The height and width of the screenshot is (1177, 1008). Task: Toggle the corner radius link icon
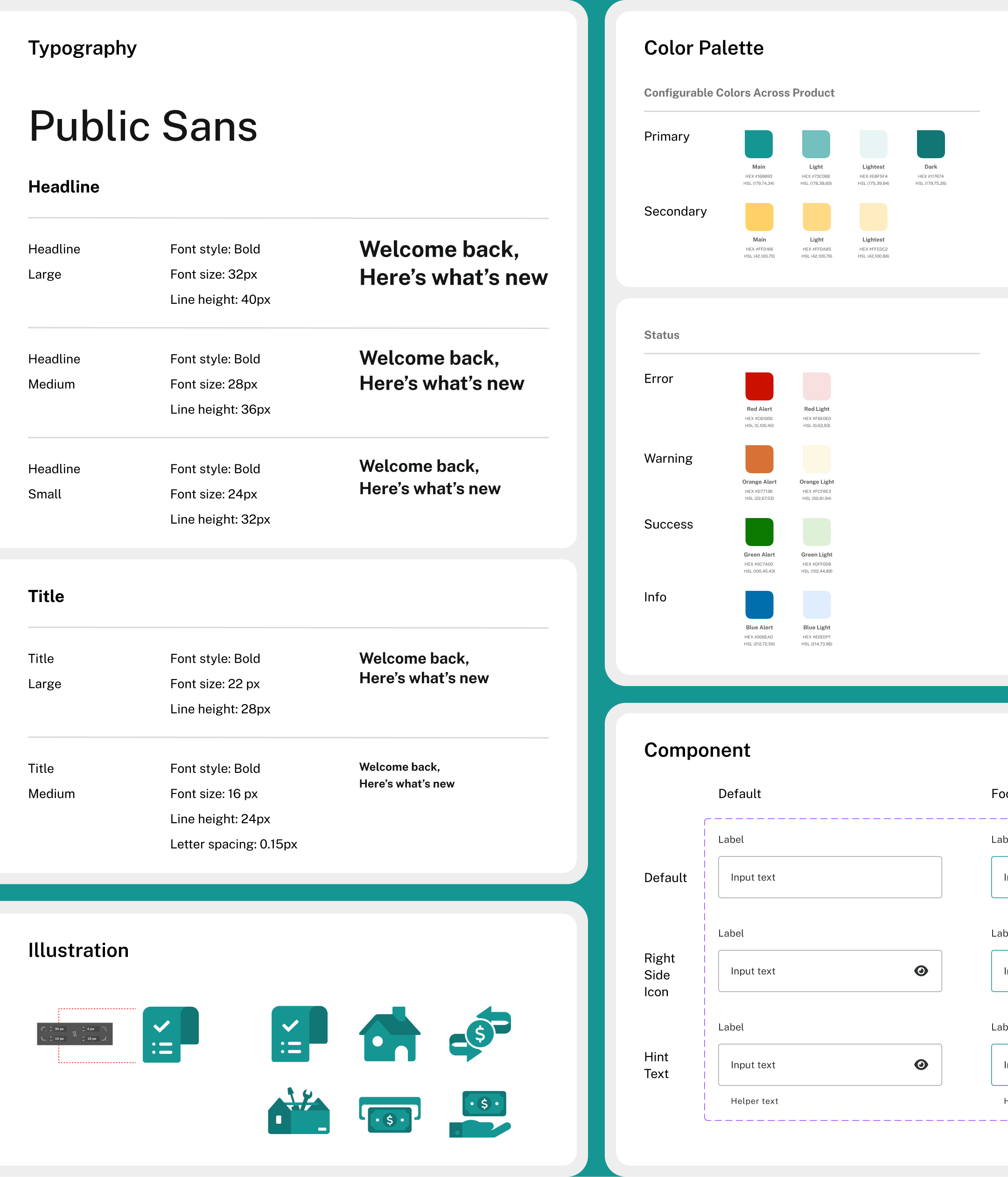click(x=74, y=1034)
